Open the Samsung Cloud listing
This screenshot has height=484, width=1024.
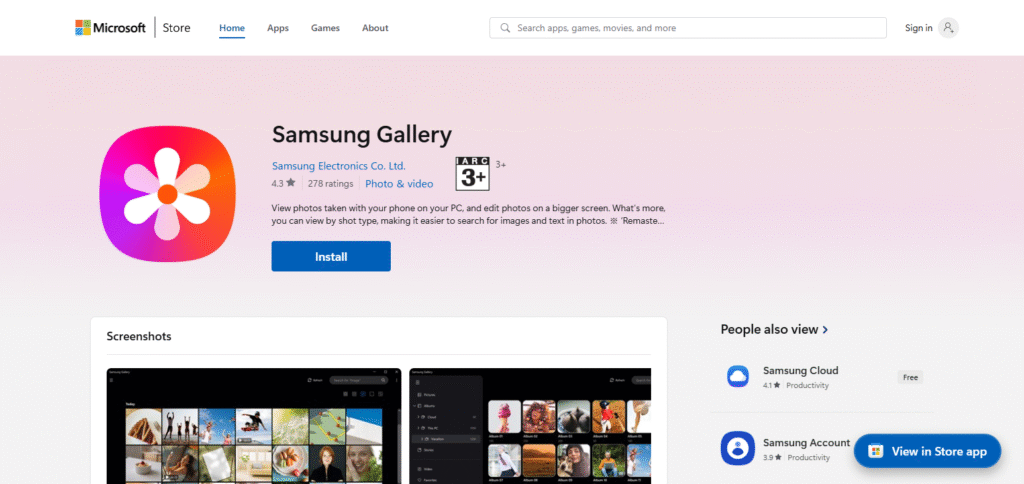824,377
